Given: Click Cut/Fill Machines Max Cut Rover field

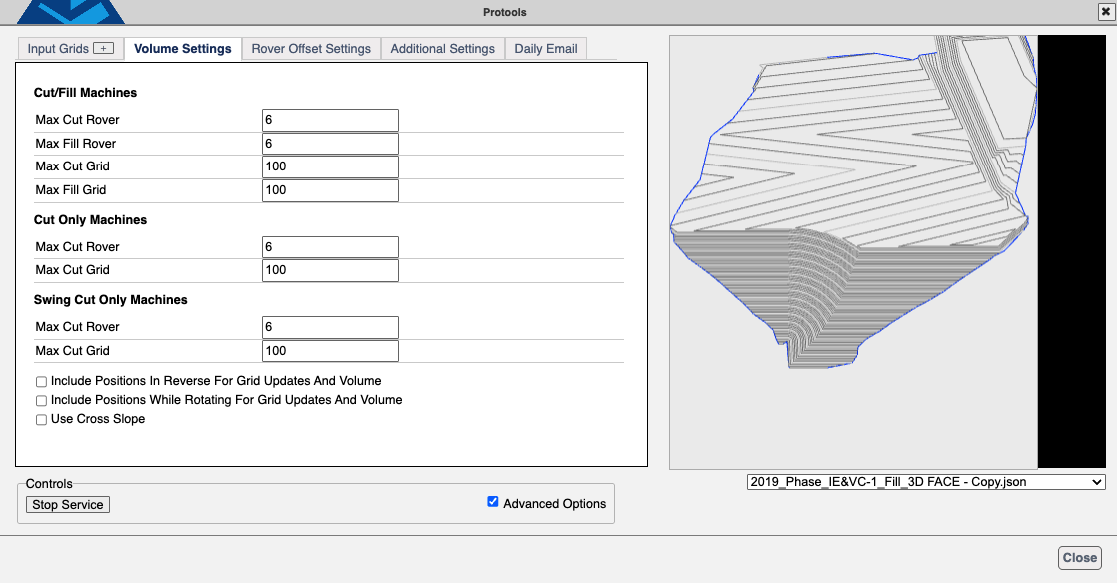Looking at the screenshot, I should click(330, 120).
